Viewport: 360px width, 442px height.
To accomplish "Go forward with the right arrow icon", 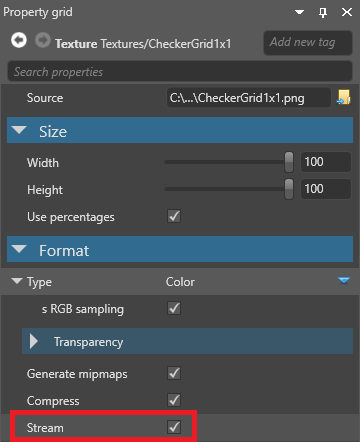I will tap(43, 41).
